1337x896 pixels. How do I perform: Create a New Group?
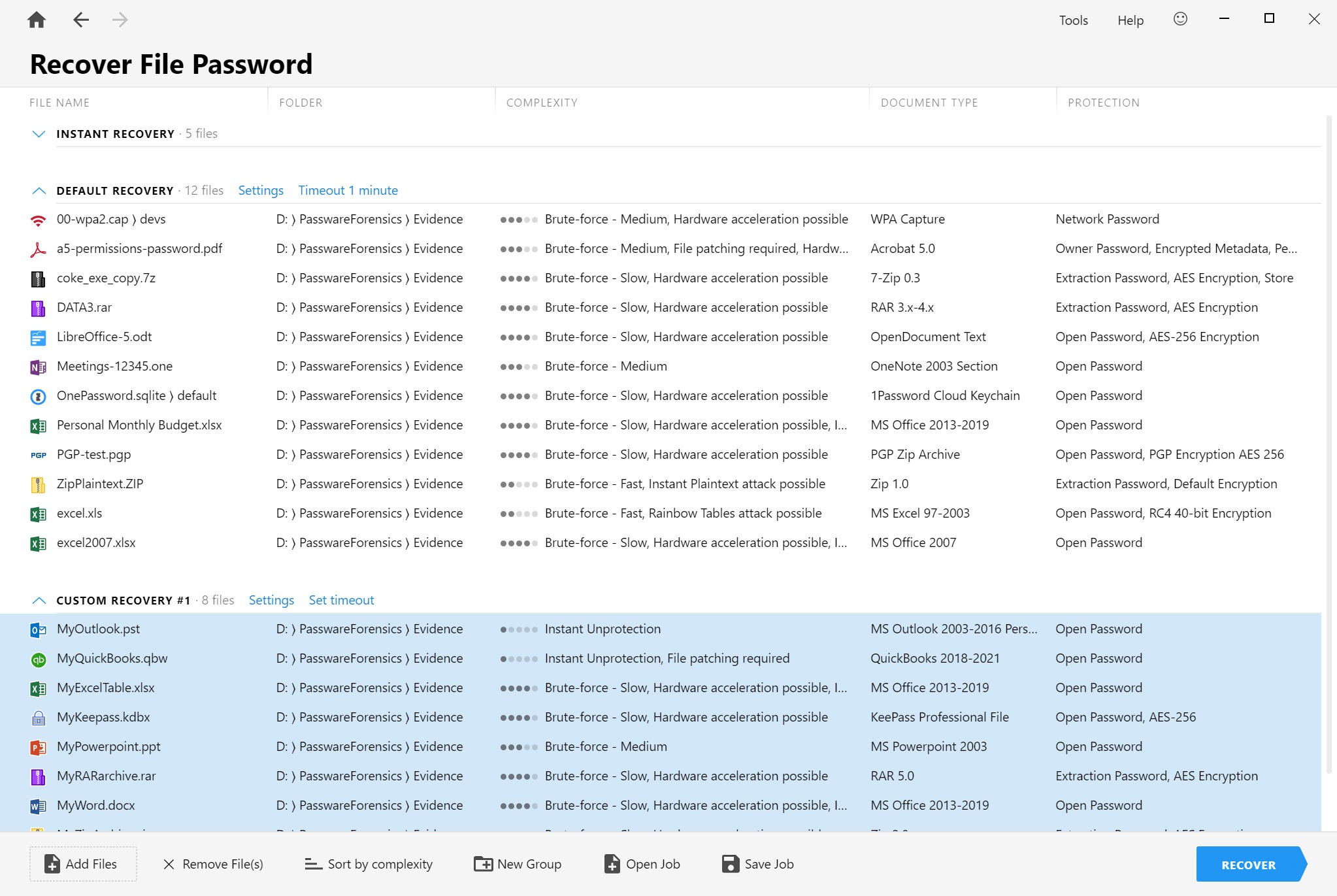[518, 864]
